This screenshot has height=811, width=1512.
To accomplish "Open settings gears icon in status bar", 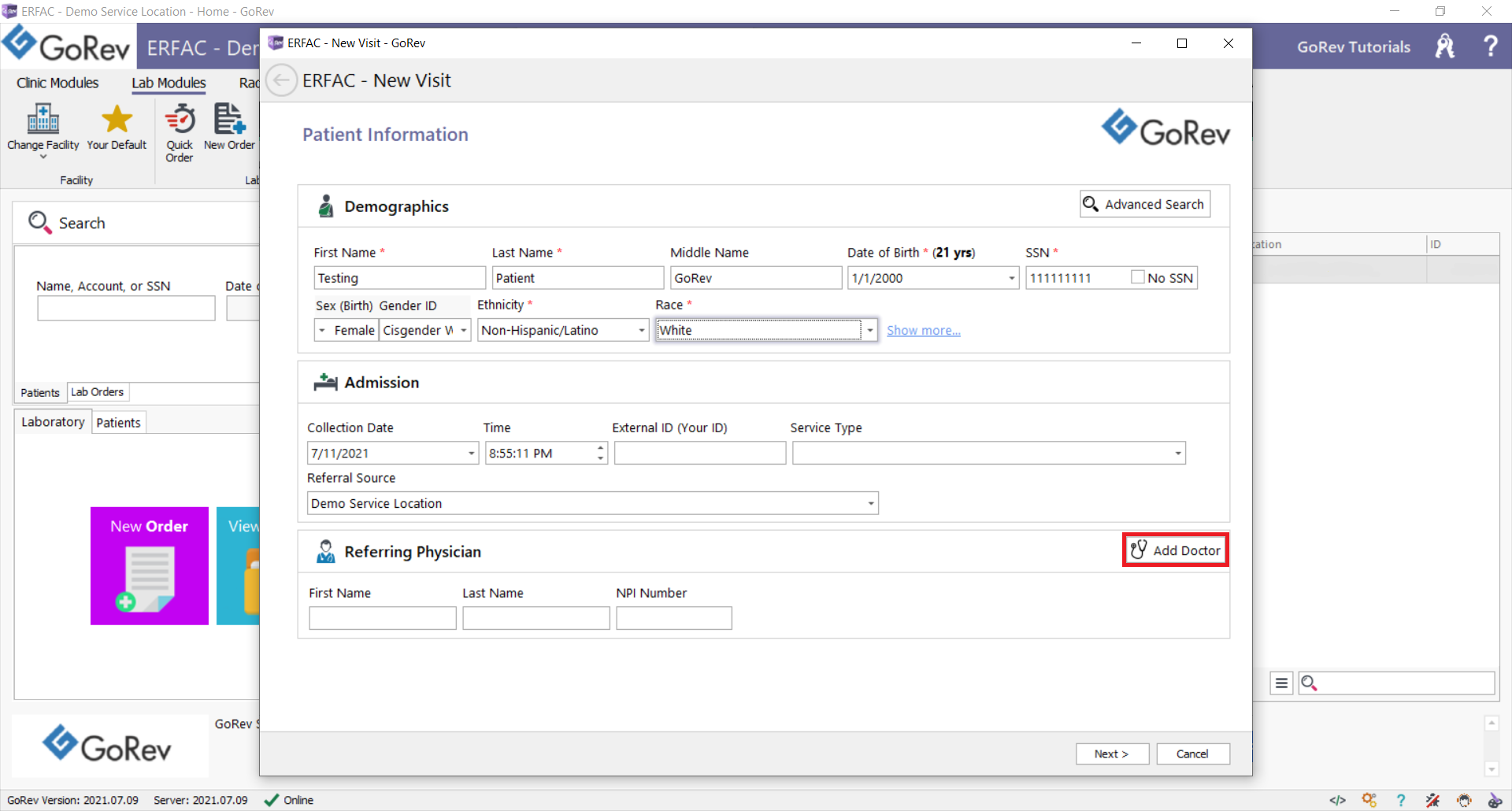I will pyautogui.click(x=1369, y=800).
